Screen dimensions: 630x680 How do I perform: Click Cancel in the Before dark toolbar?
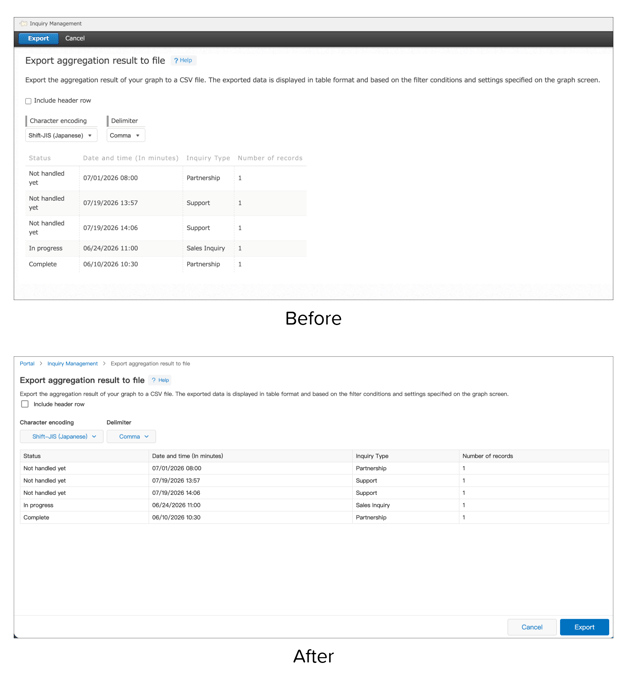(75, 38)
